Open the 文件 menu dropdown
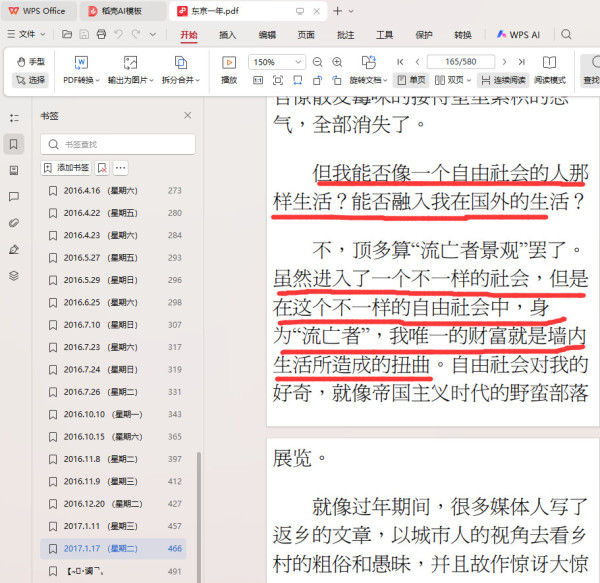Image resolution: width=600 pixels, height=583 pixels. click(x=26, y=34)
